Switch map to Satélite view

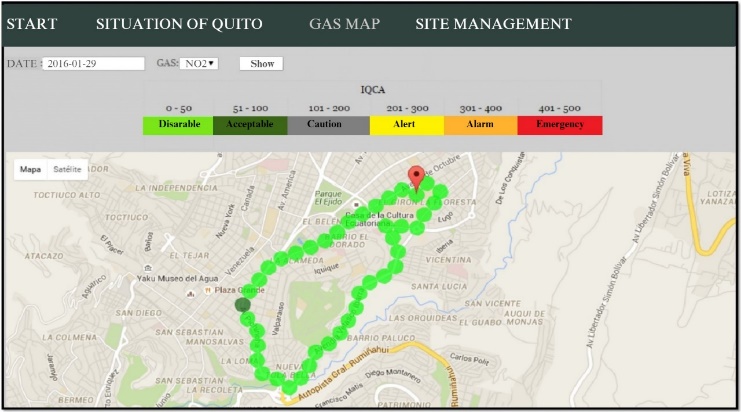pos(67,169)
